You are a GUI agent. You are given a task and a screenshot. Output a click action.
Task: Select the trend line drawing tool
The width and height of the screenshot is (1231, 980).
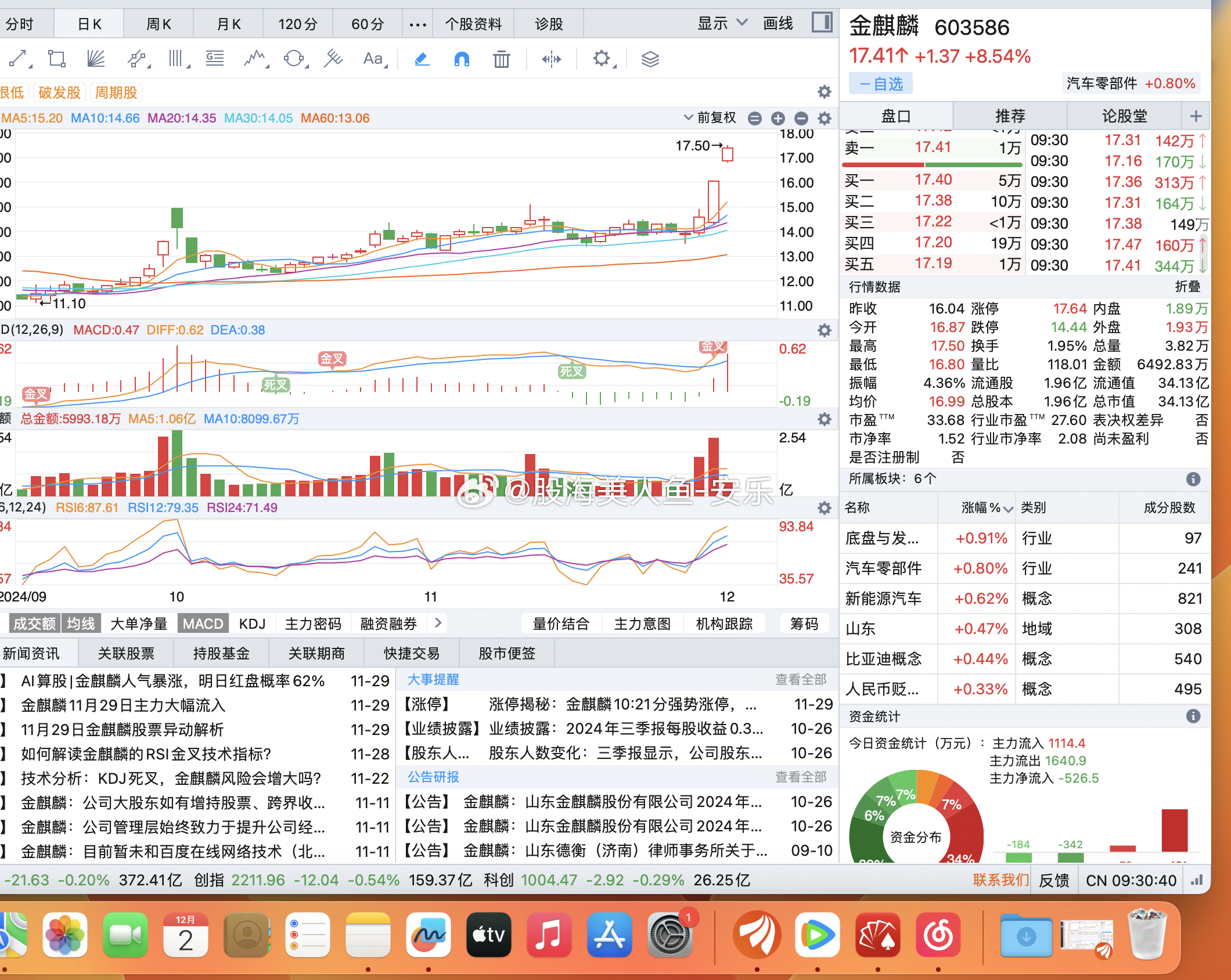(18, 59)
